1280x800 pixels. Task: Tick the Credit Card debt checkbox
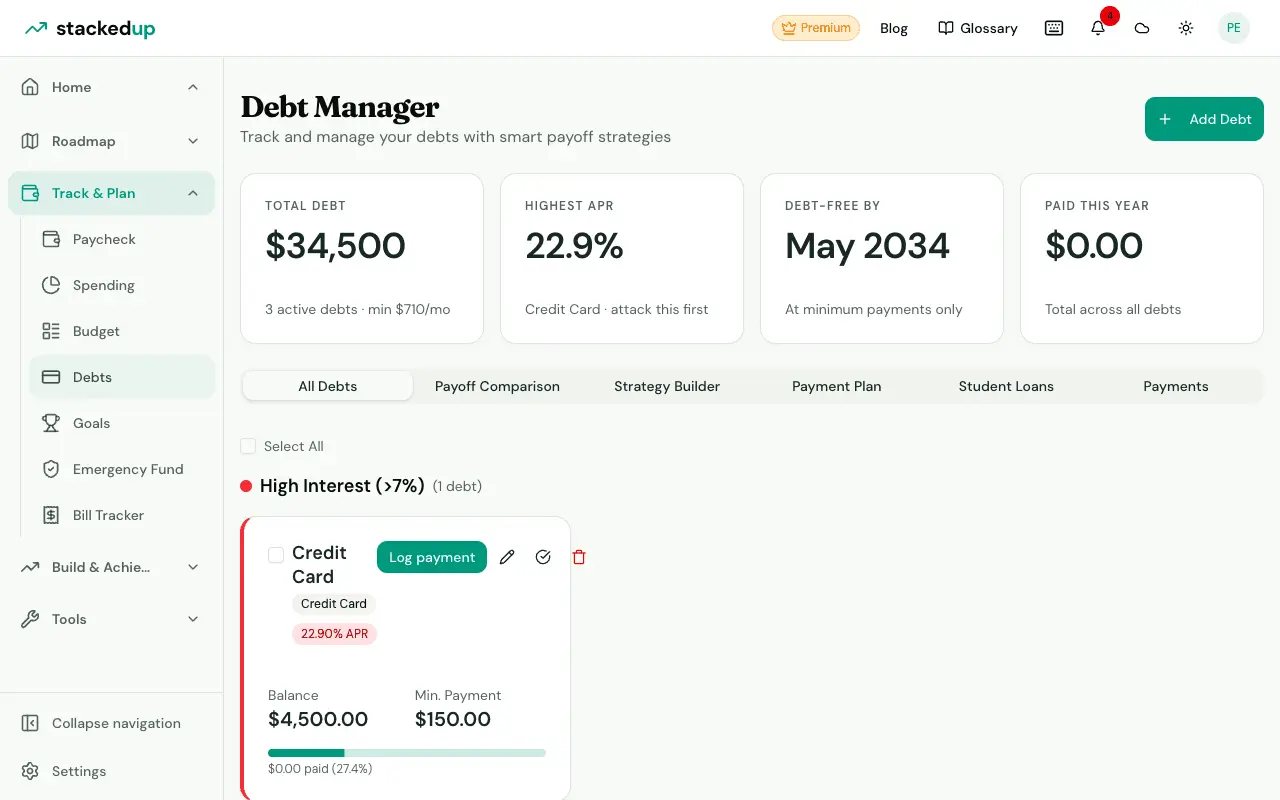[x=276, y=555]
